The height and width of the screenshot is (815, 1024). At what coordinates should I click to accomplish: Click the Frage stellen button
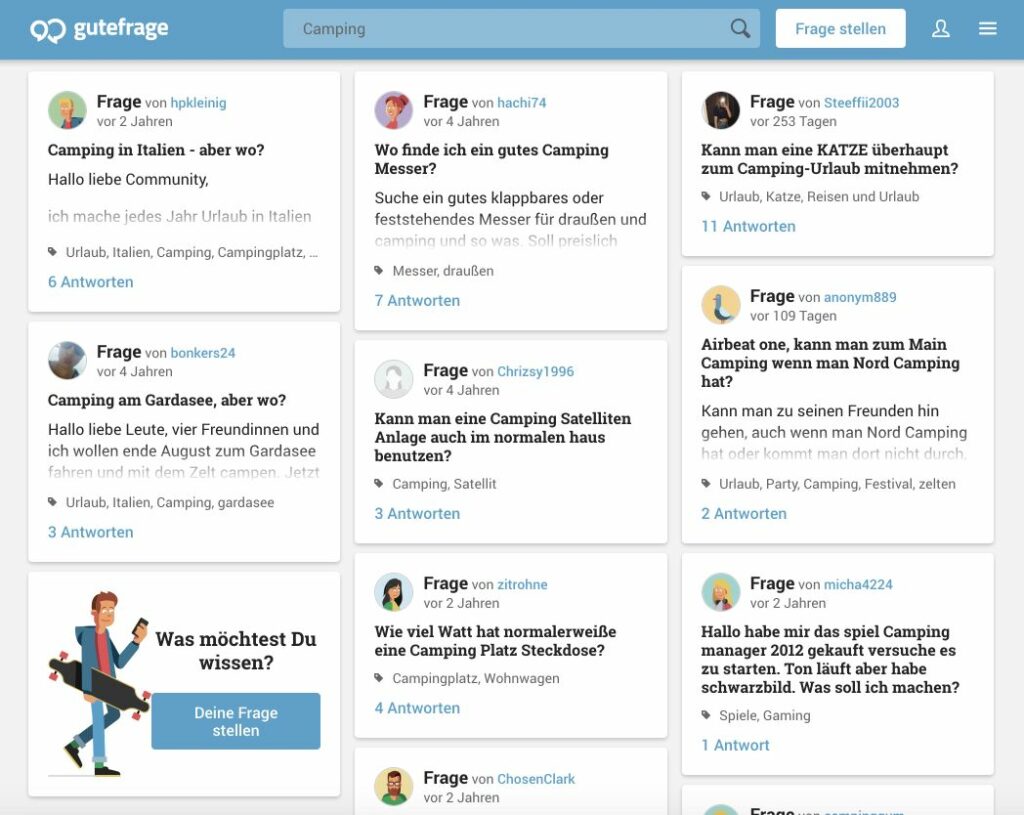click(x=840, y=29)
